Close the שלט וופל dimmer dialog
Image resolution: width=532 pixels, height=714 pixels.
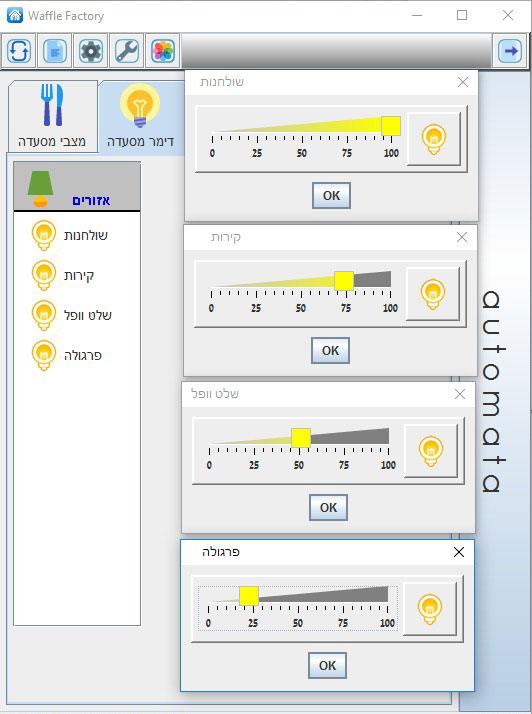460,394
